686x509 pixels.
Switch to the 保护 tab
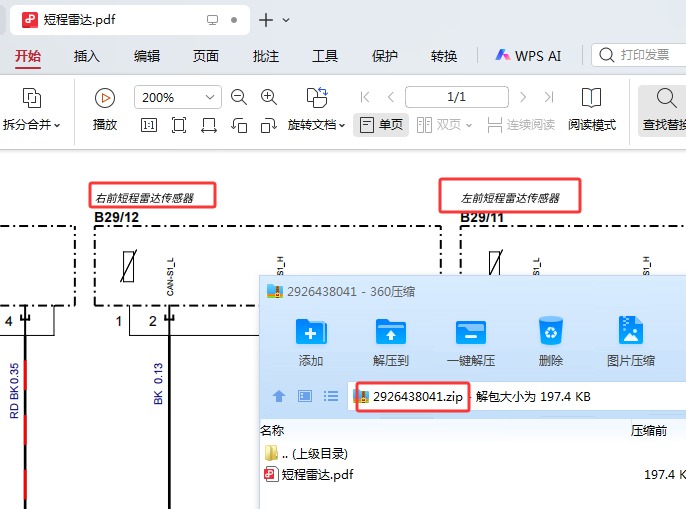point(384,56)
